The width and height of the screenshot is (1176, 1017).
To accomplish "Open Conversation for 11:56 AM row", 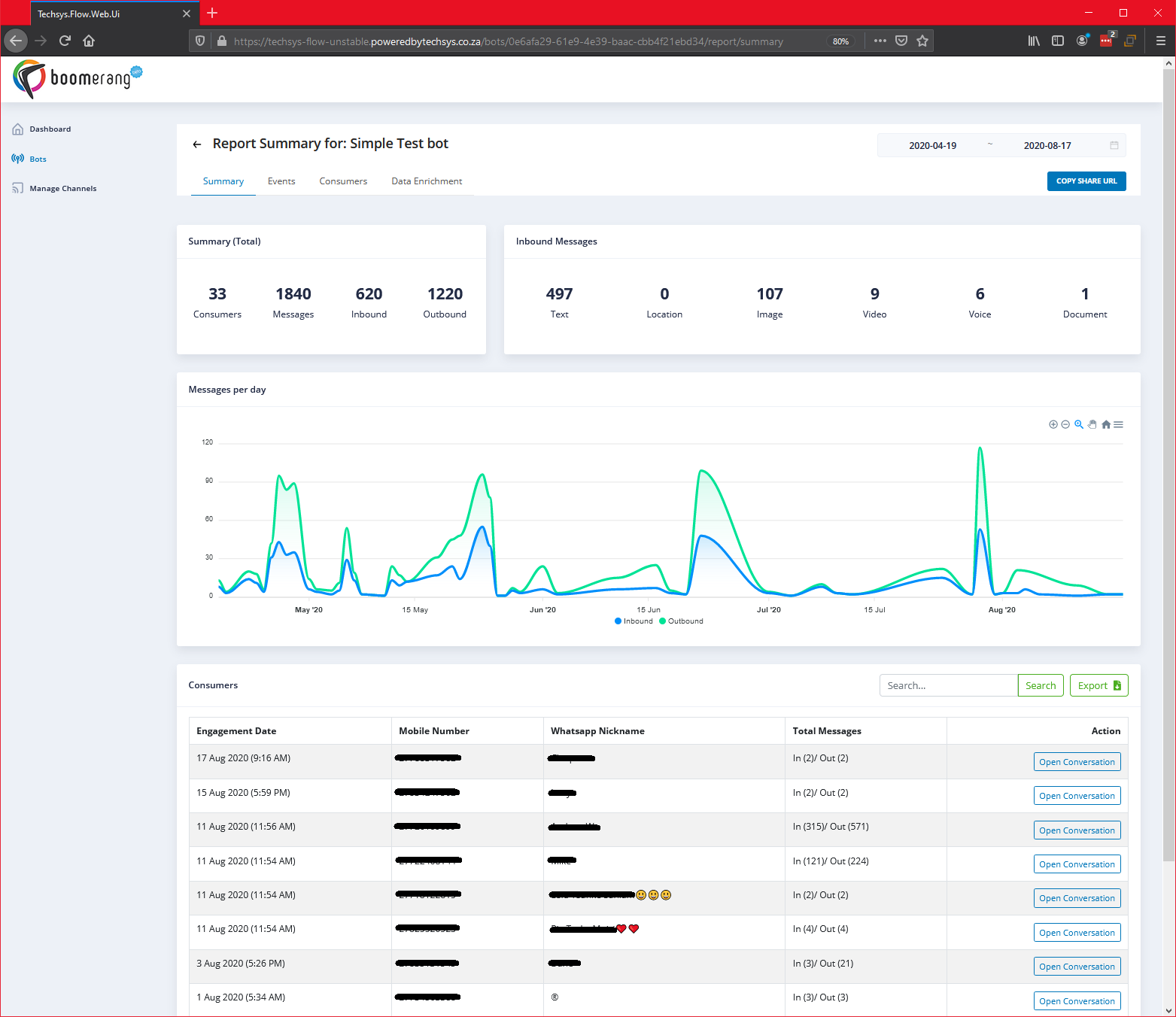I will tap(1077, 830).
